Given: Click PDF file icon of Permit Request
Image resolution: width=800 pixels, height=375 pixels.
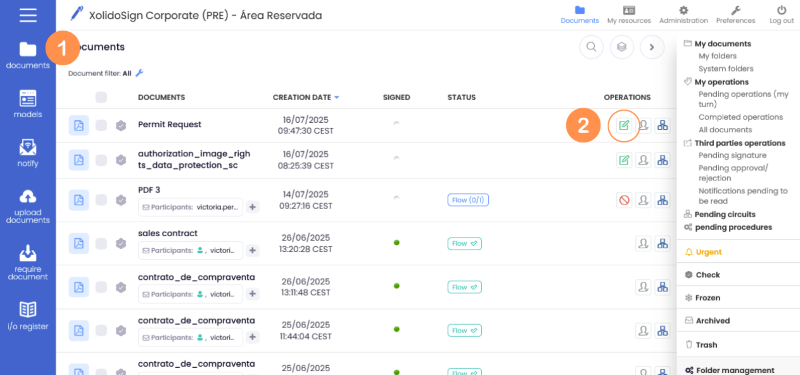Looking at the screenshot, I should [79, 126].
